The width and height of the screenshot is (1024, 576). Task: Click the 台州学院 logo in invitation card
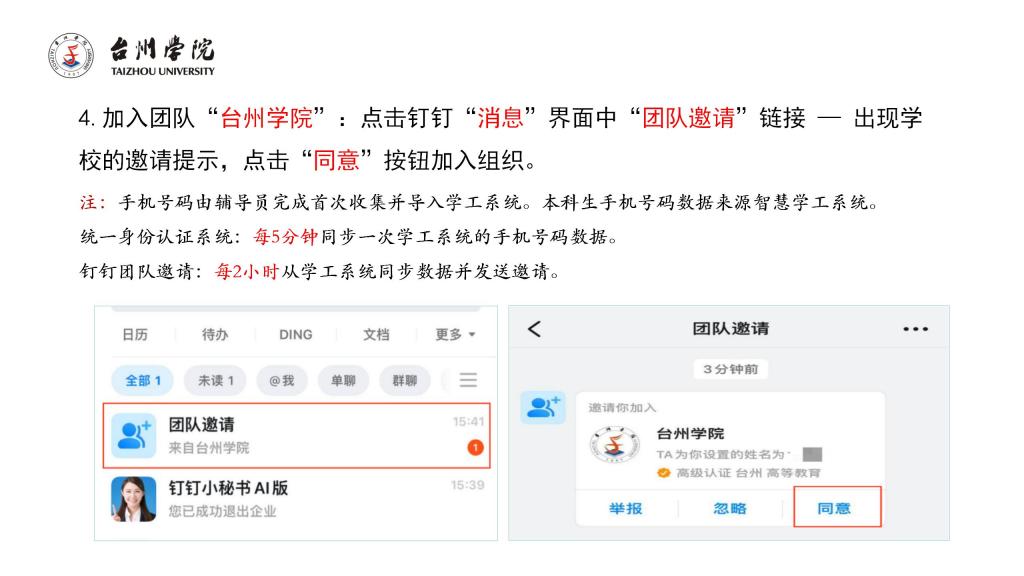coord(615,445)
